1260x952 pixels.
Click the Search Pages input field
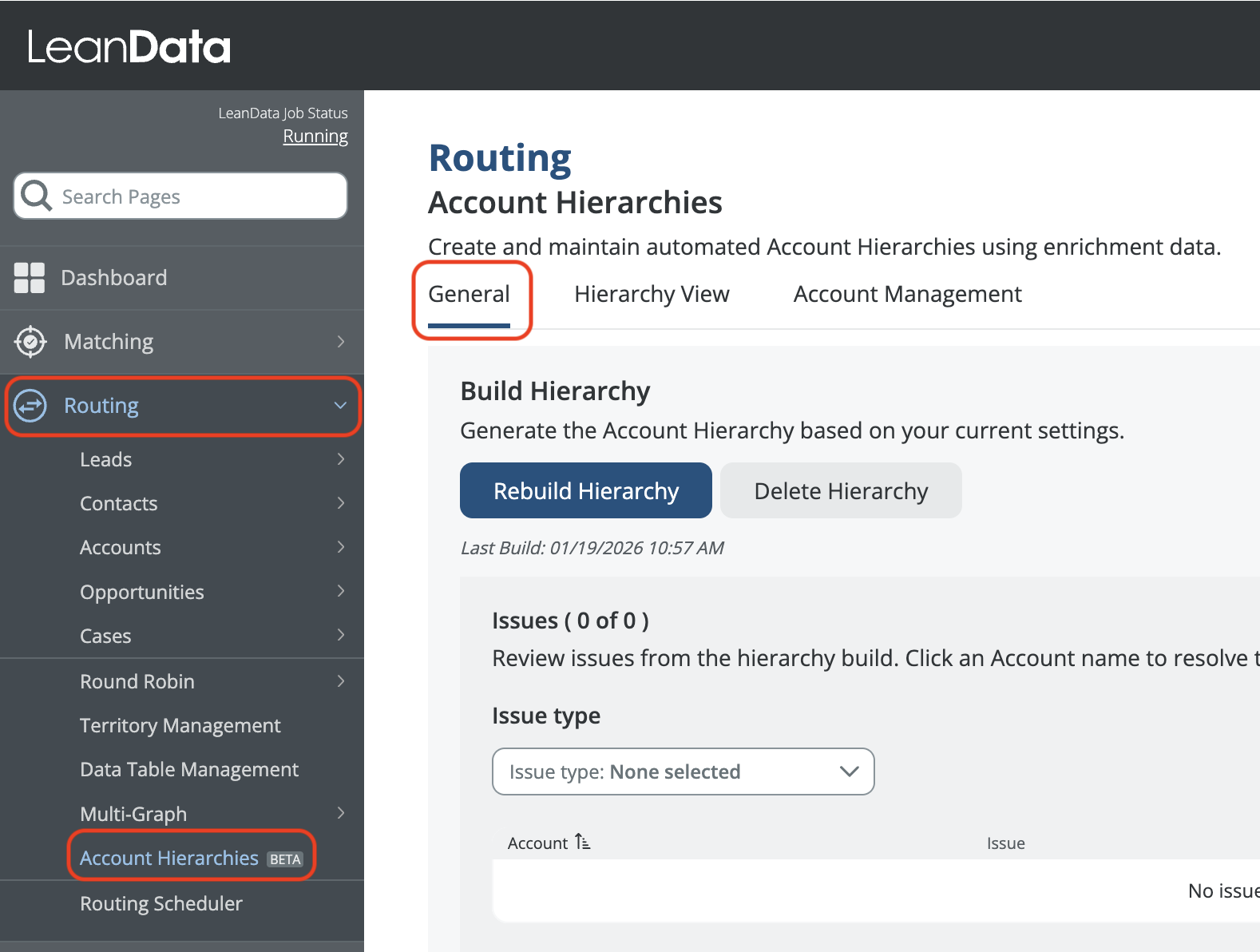point(200,196)
